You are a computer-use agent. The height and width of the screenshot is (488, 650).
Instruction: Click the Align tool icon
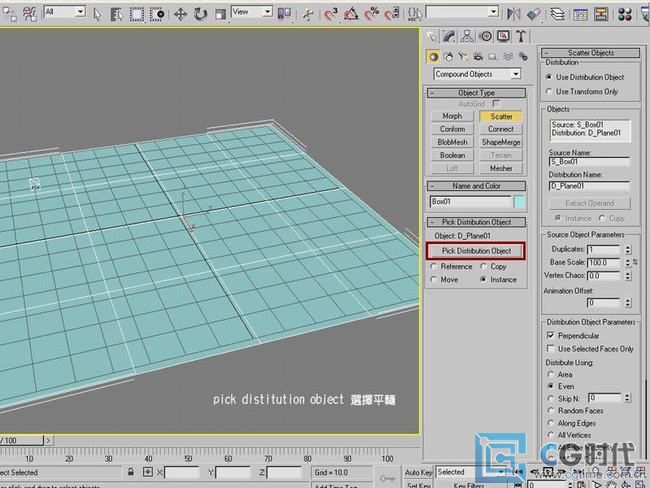click(x=534, y=15)
